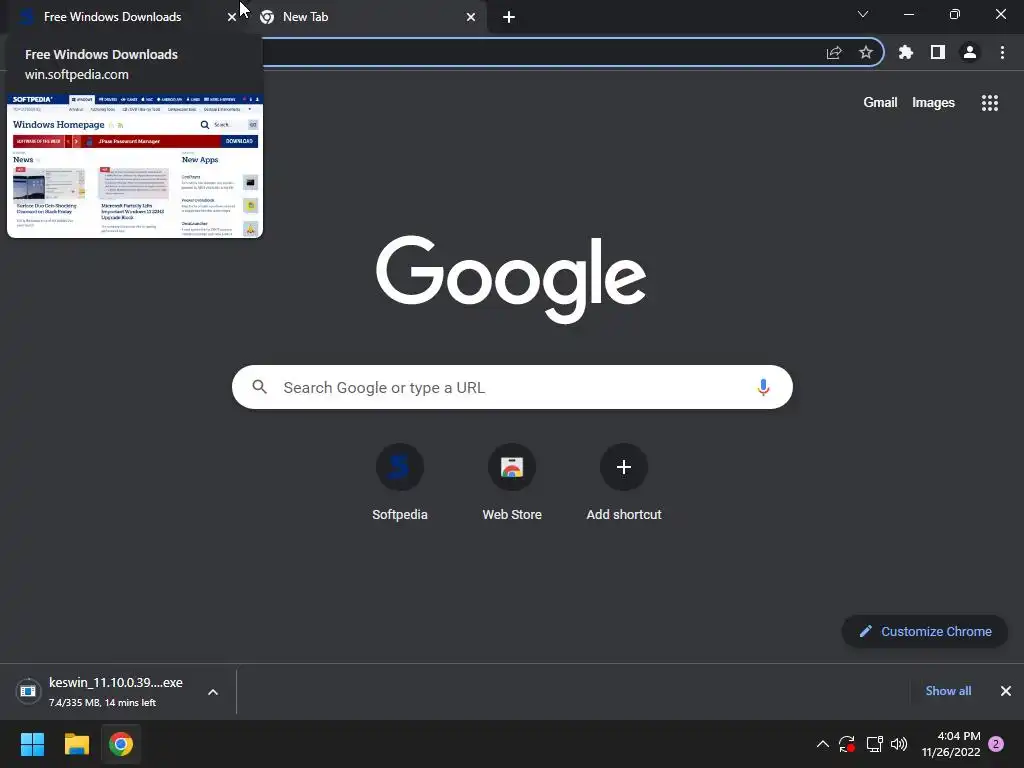1024x768 pixels.
Task: Open a new tab with plus button
Action: click(509, 17)
